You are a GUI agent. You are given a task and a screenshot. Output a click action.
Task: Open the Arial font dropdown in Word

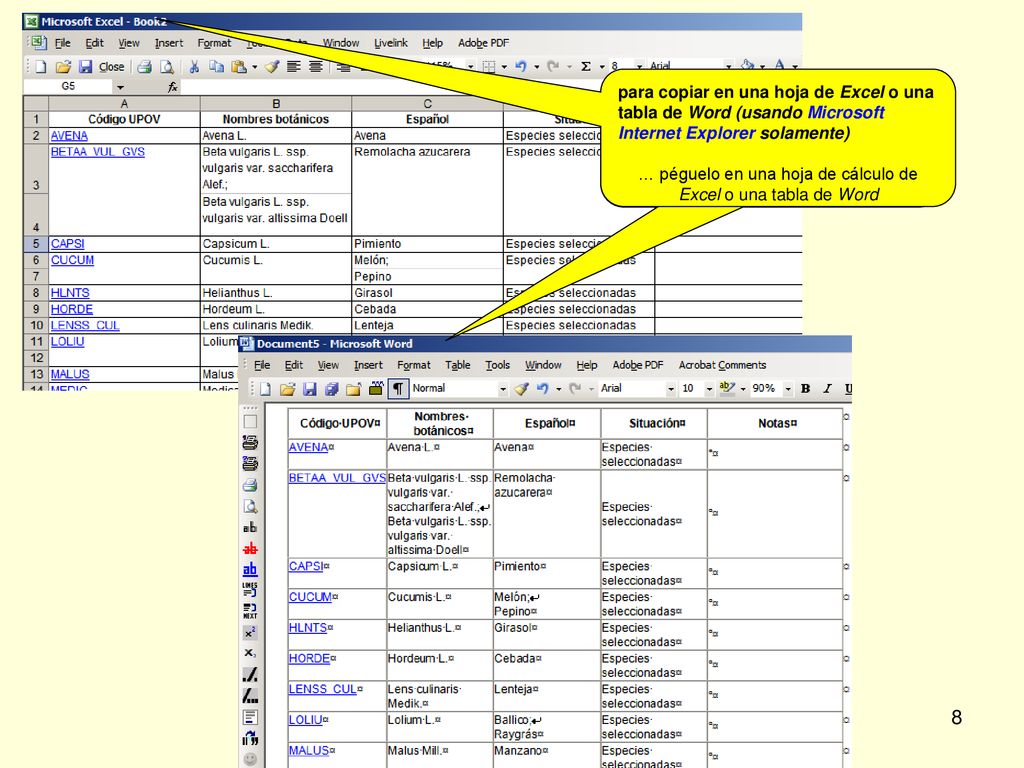pyautogui.click(x=671, y=389)
